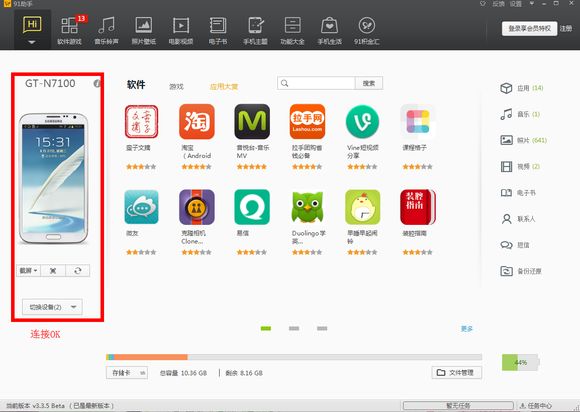Open 电子书 e-book section in toolbar
Viewport: 580px width, 412px height.
click(x=218, y=31)
